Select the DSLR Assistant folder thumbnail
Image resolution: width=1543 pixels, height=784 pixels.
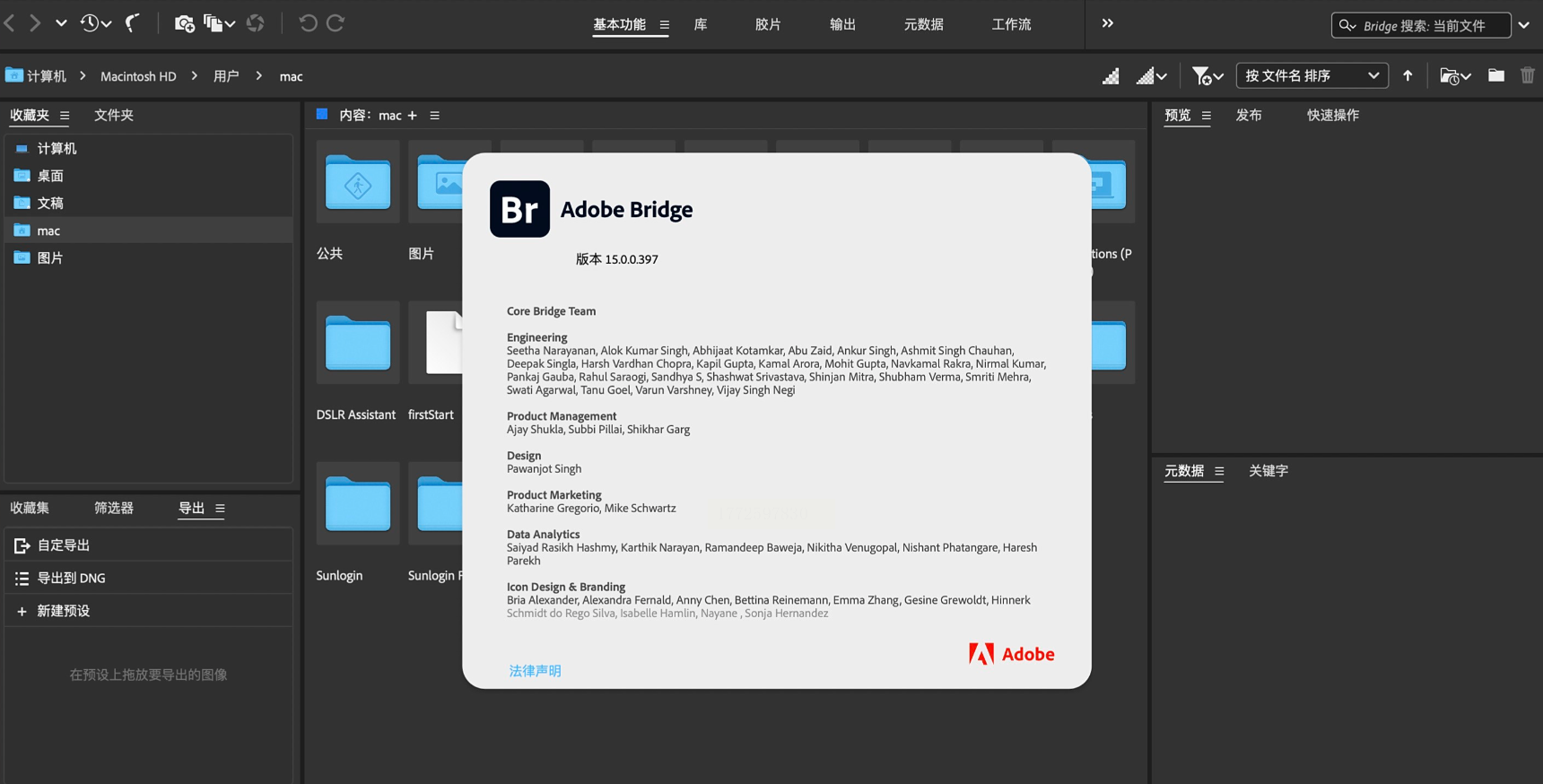358,343
